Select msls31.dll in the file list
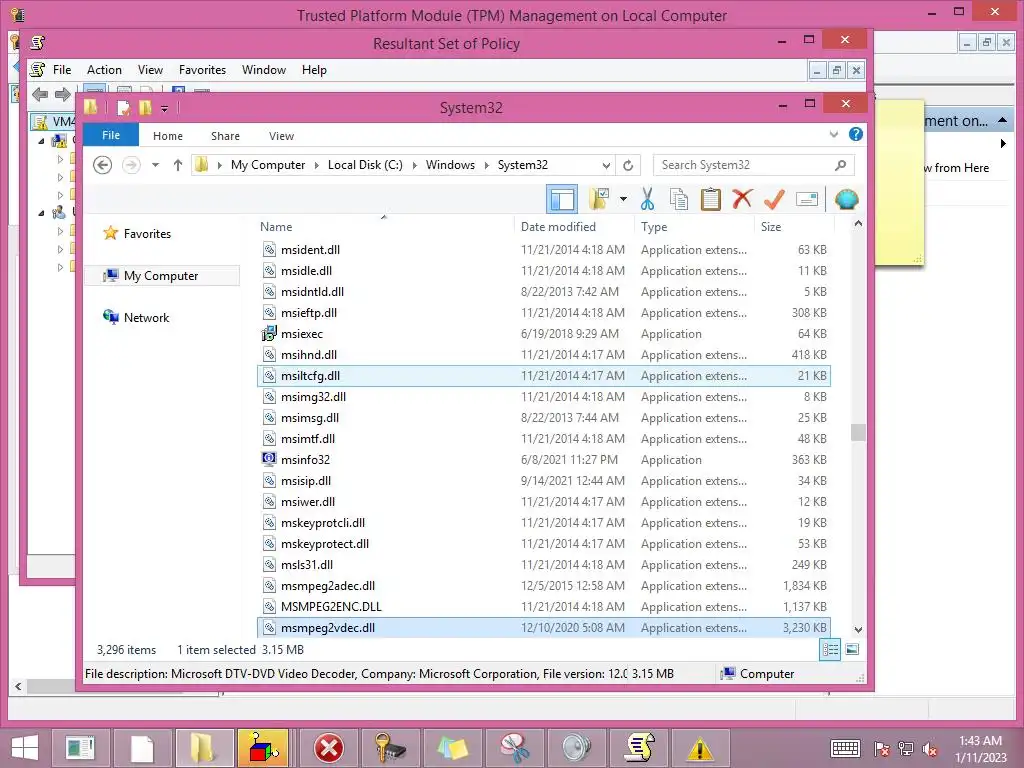 [544, 565]
